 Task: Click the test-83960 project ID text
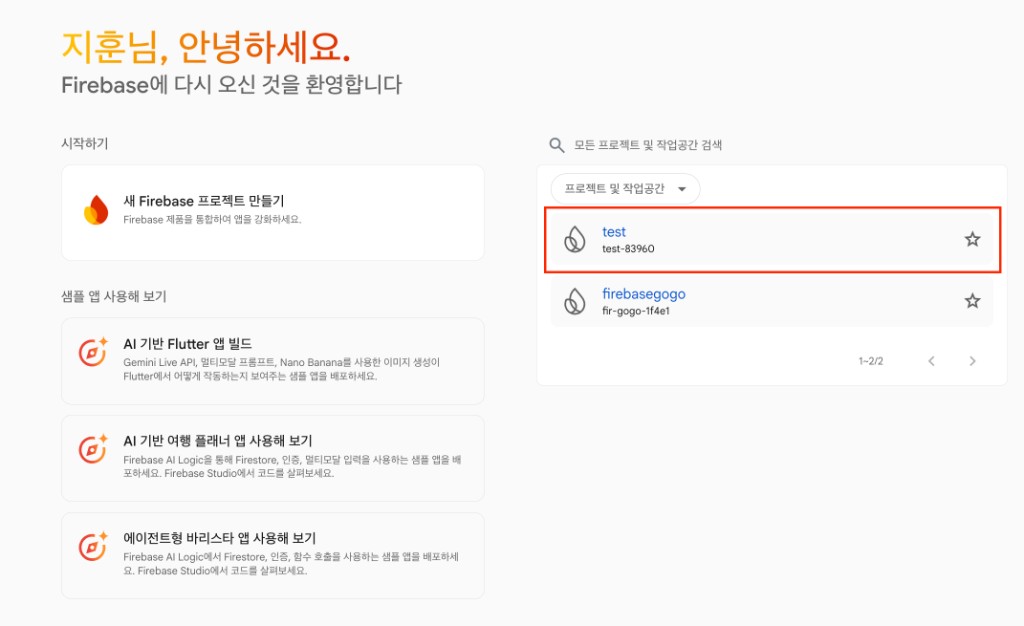pyautogui.click(x=628, y=249)
